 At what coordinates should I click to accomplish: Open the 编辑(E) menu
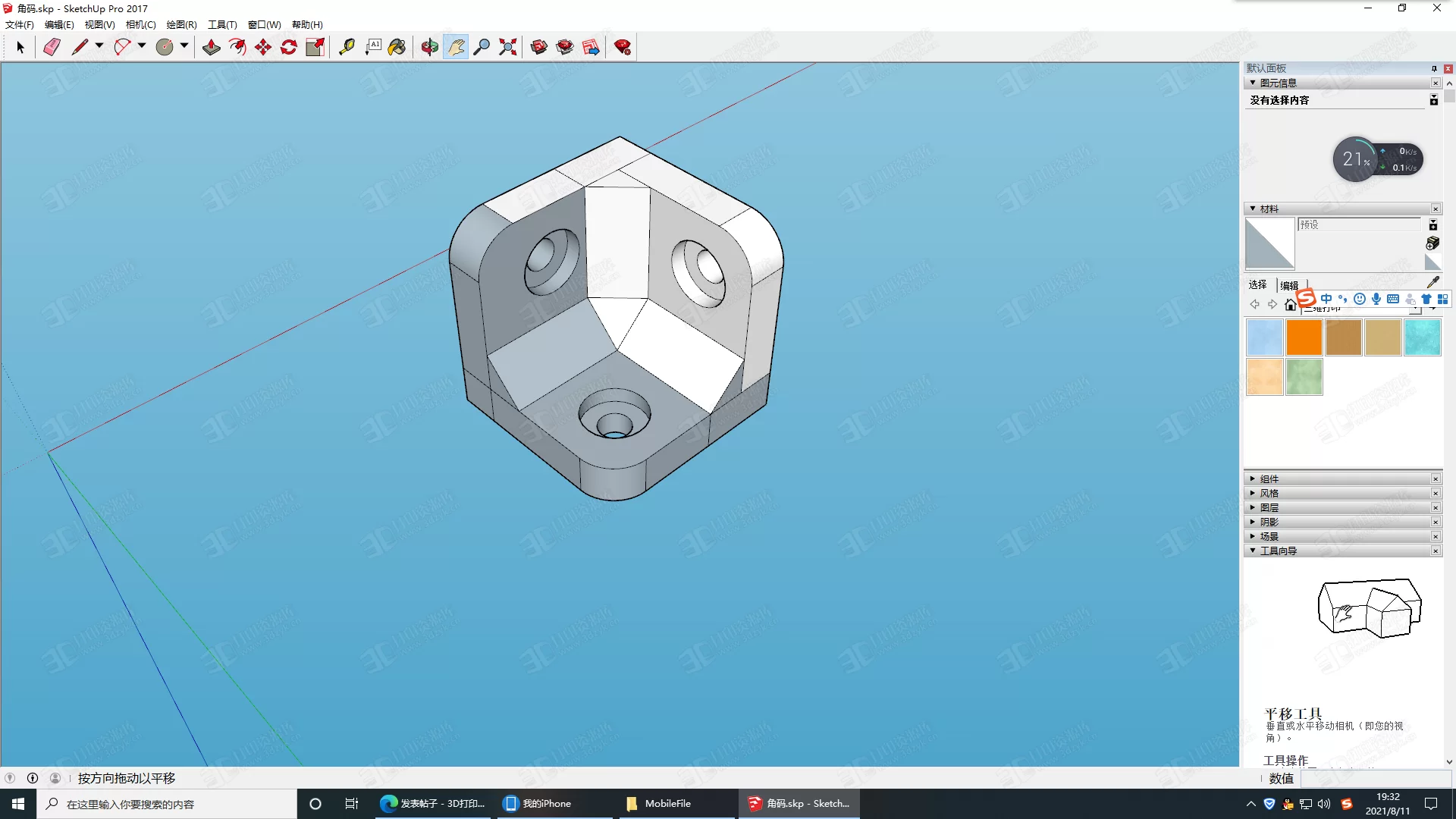point(59,25)
